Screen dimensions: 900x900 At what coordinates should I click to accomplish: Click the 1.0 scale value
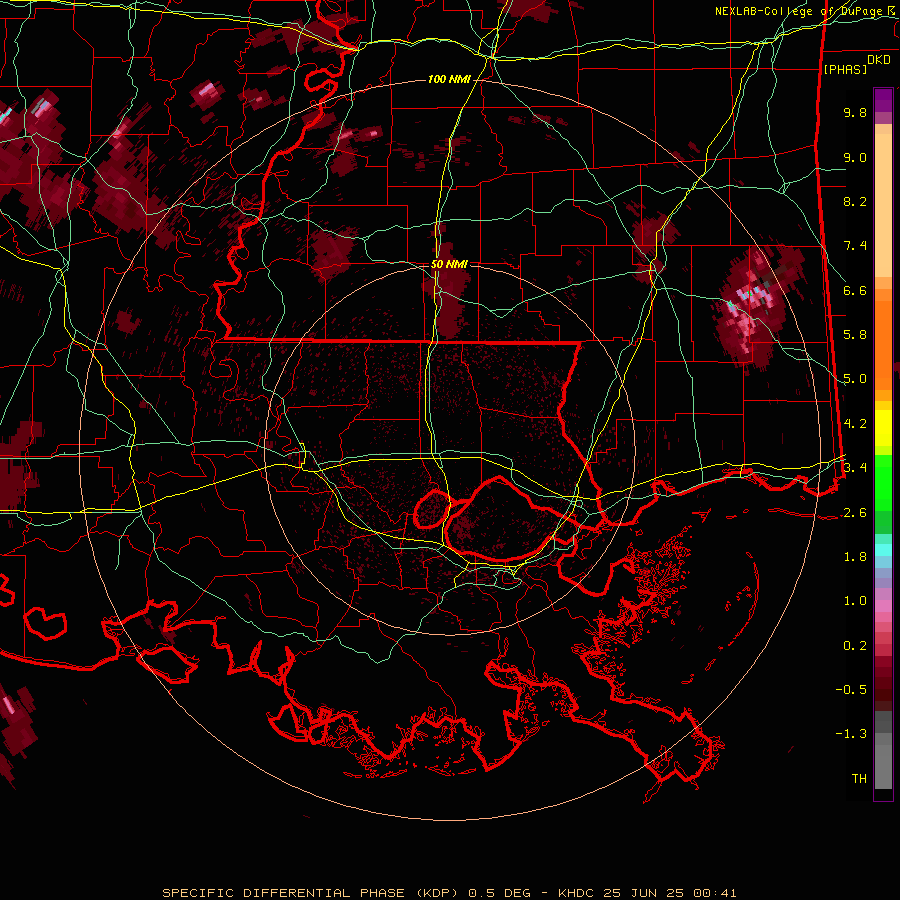[855, 601]
